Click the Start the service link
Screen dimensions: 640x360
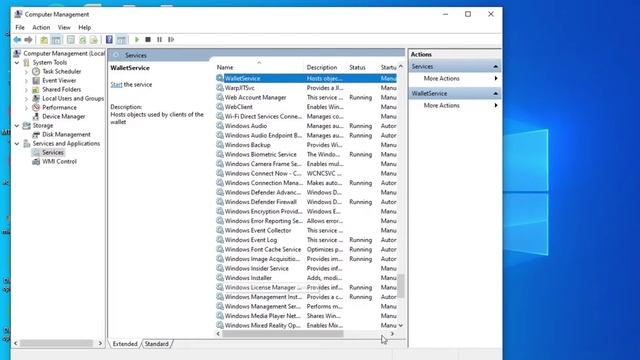pyautogui.click(x=116, y=84)
